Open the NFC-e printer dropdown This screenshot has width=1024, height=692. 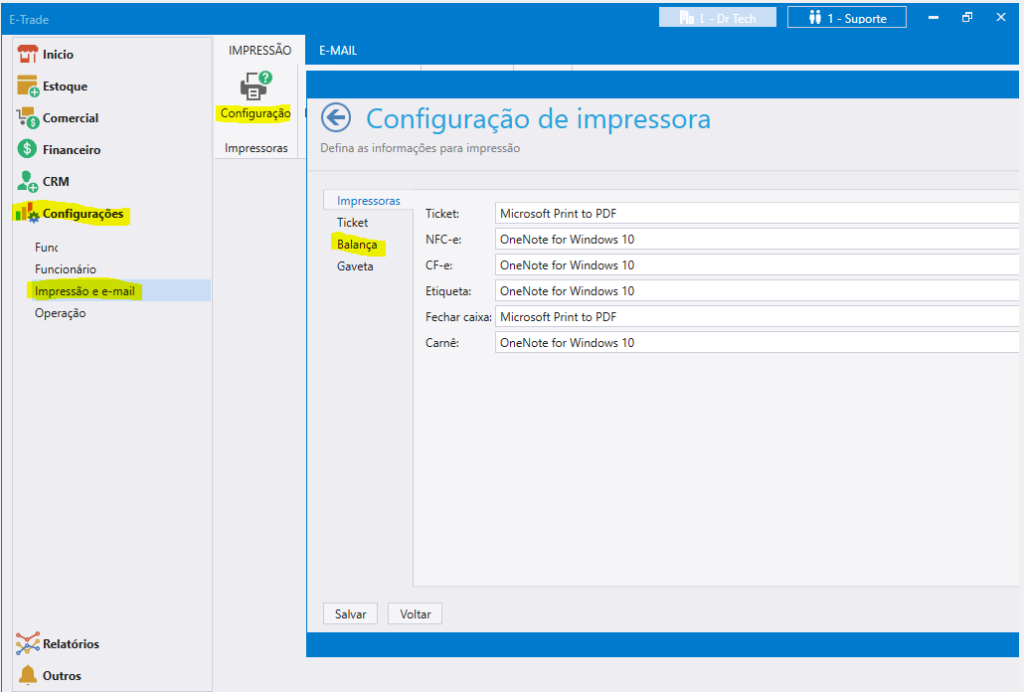(x=756, y=239)
